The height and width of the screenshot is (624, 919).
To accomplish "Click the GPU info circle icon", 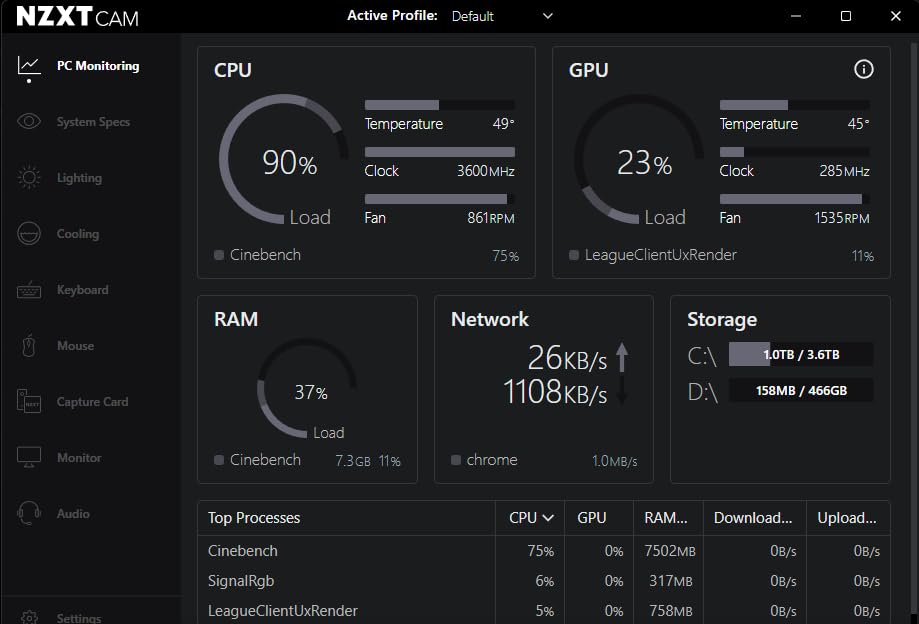I will coord(864,69).
